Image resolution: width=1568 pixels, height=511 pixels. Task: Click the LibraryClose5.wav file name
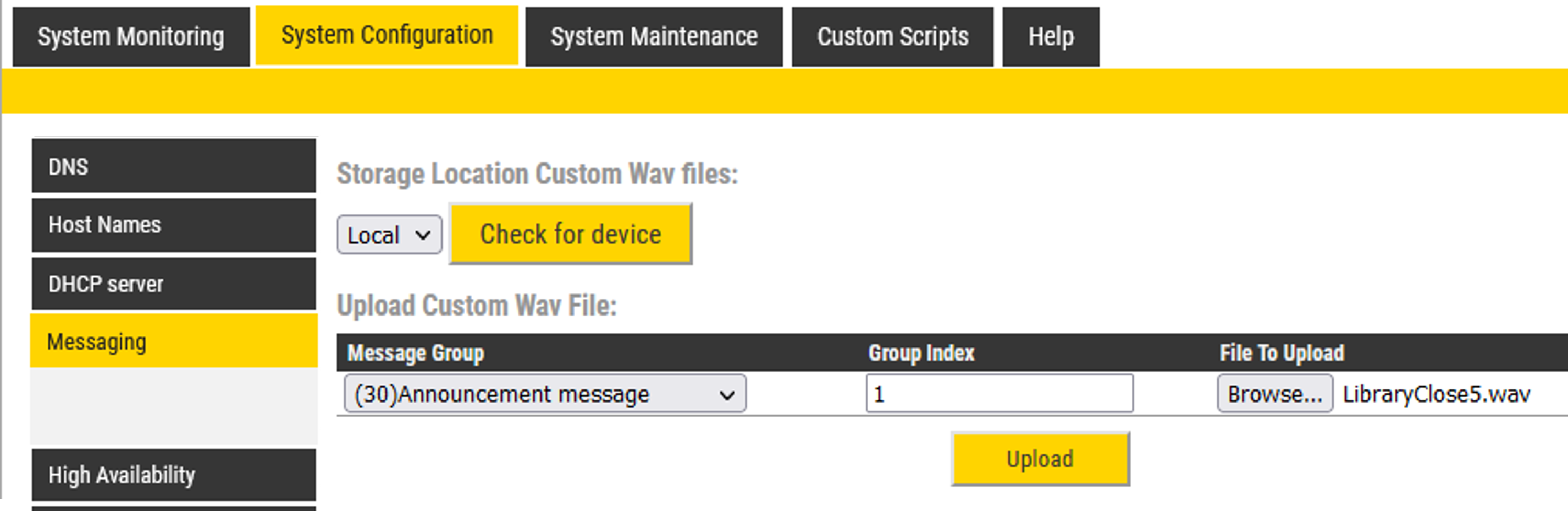[1437, 395]
